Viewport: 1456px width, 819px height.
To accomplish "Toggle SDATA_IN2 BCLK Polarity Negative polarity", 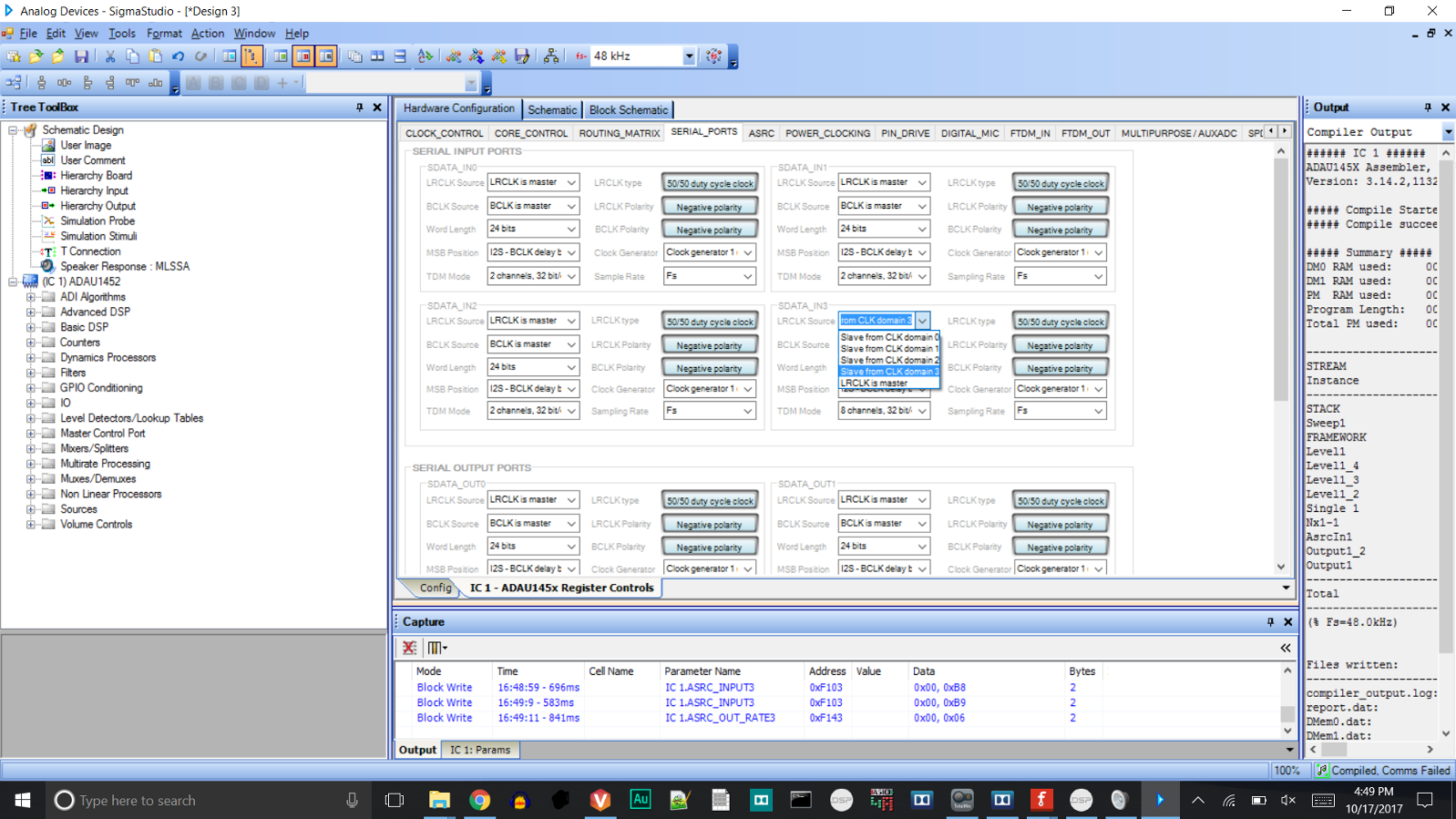I will [x=710, y=368].
